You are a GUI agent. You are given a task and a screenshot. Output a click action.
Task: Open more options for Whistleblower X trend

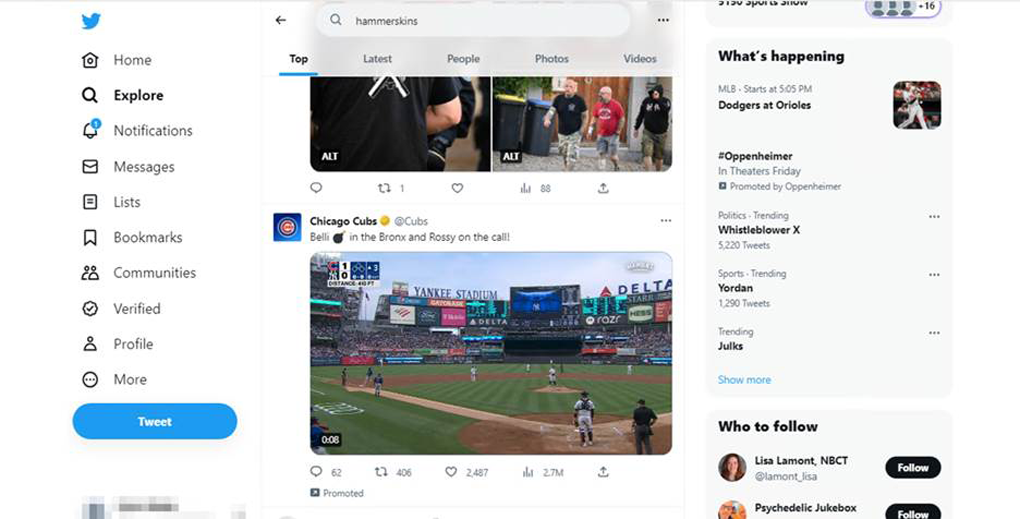934,216
